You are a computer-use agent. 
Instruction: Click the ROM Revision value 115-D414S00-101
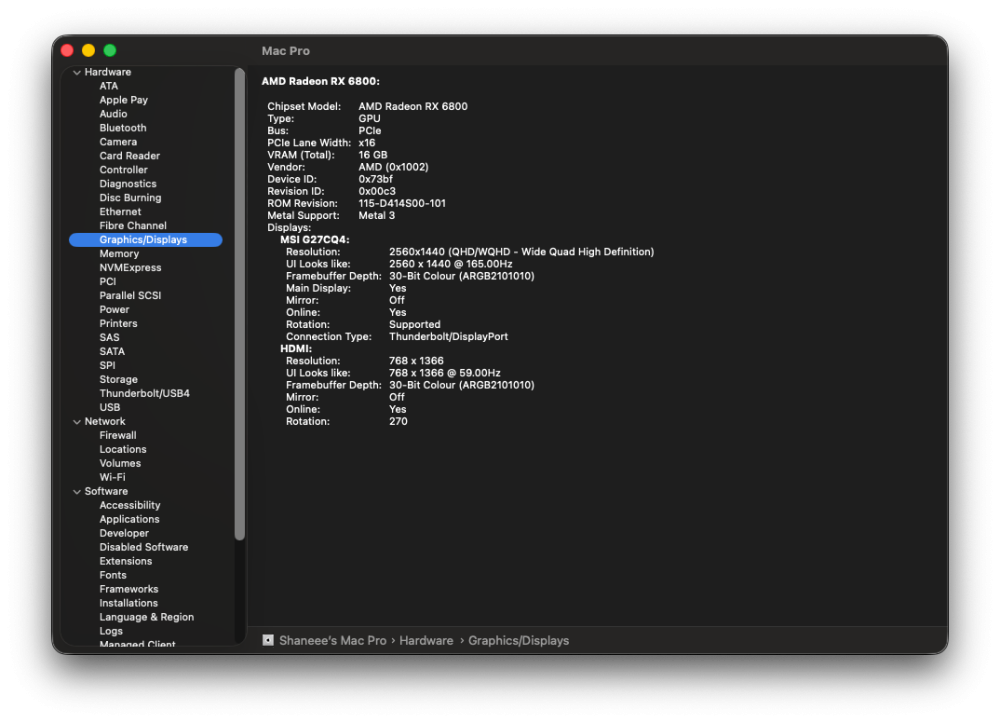click(x=402, y=204)
